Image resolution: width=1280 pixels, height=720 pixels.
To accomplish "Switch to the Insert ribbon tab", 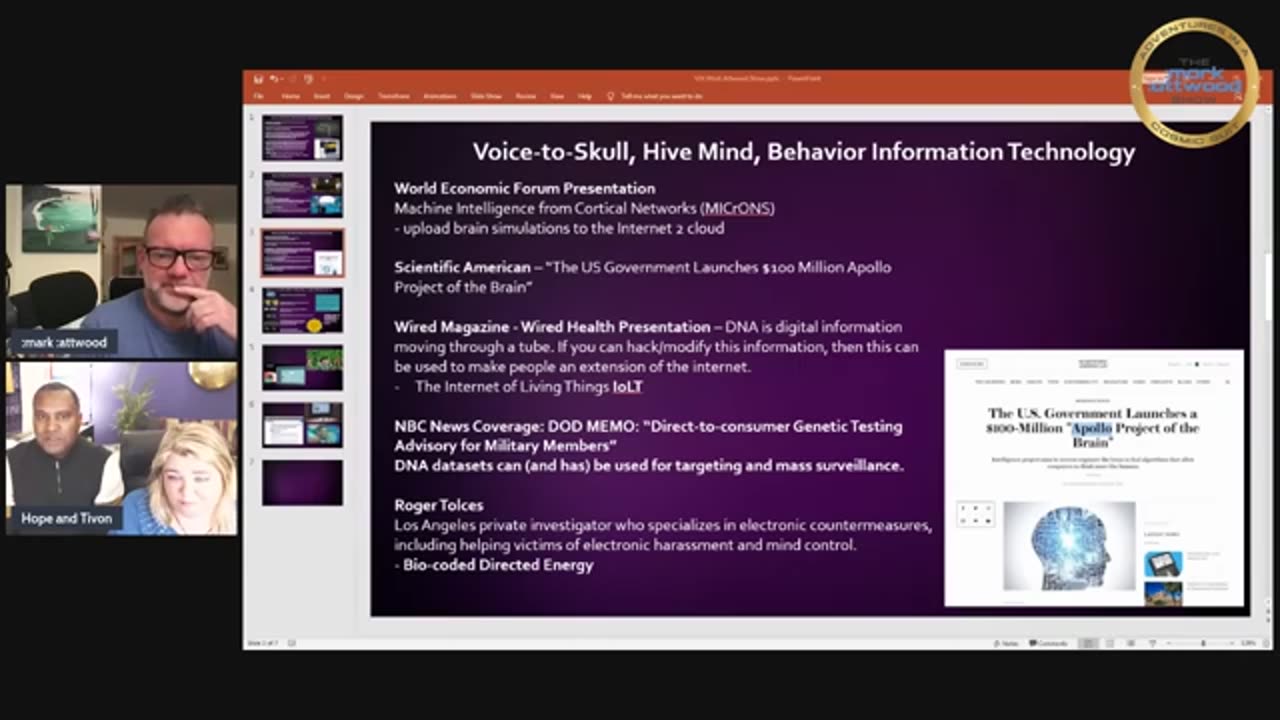I will (x=322, y=96).
